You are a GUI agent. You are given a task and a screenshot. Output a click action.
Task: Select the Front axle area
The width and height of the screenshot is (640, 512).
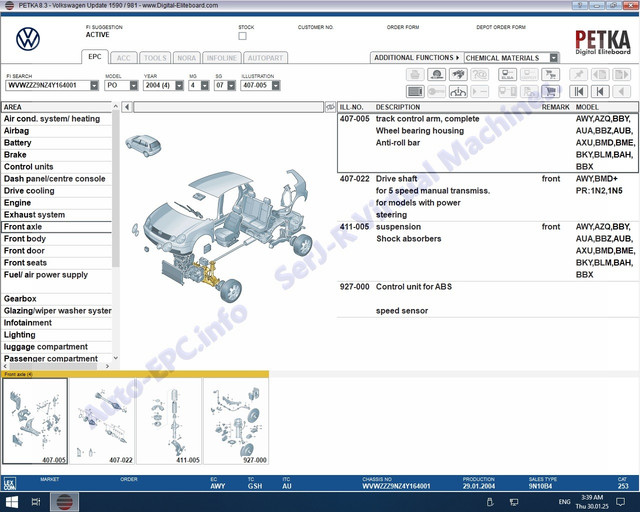click(57, 227)
